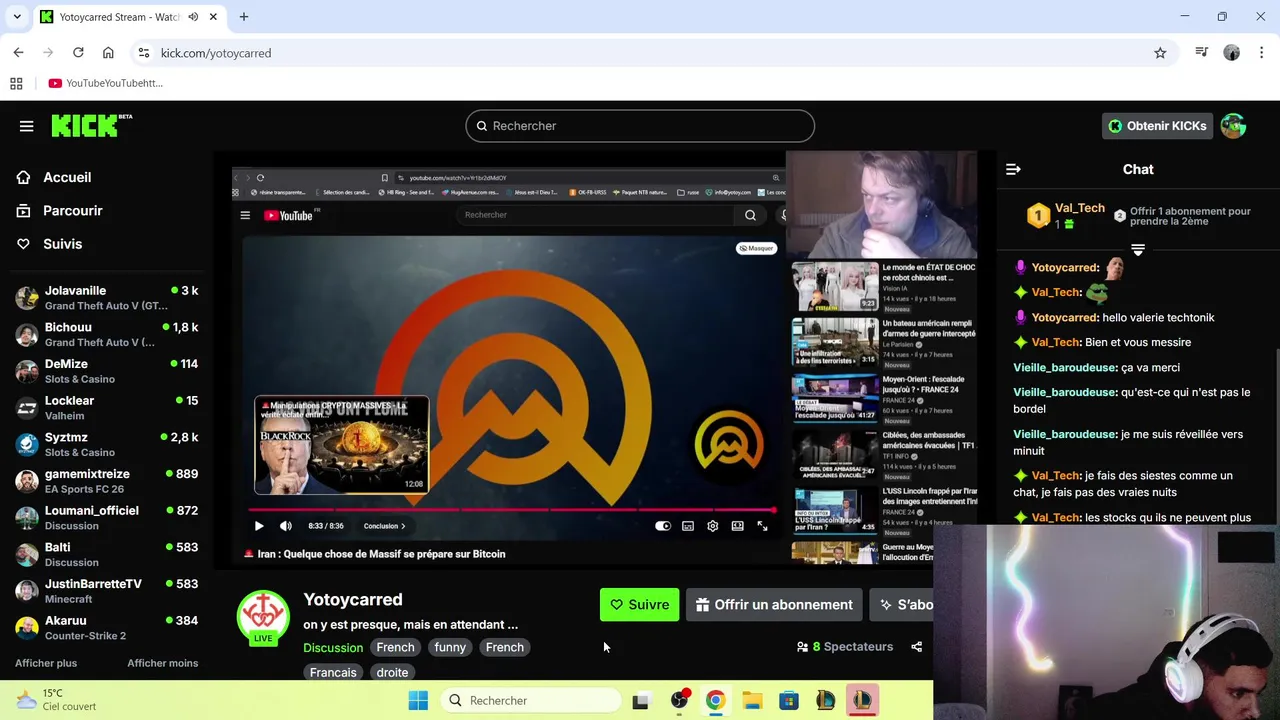Play the video in streamed YouTube player
Image resolution: width=1280 pixels, height=720 pixels.
click(259, 526)
